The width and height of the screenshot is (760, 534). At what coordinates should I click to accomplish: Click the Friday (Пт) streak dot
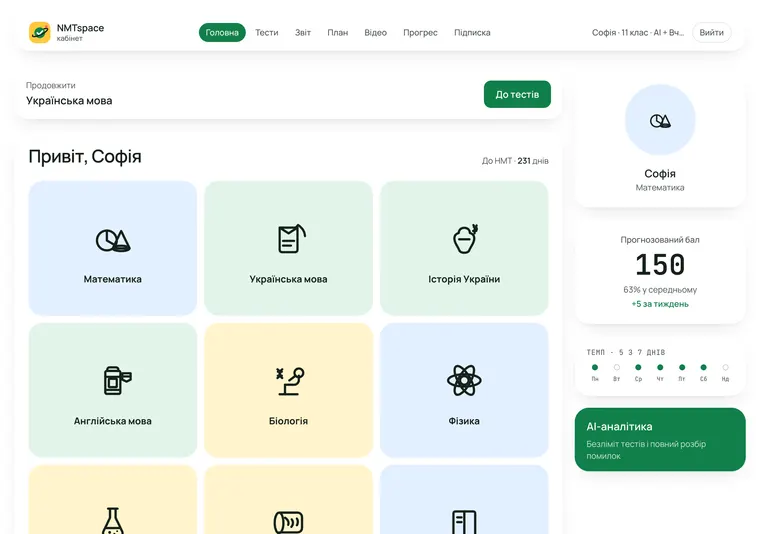682,367
